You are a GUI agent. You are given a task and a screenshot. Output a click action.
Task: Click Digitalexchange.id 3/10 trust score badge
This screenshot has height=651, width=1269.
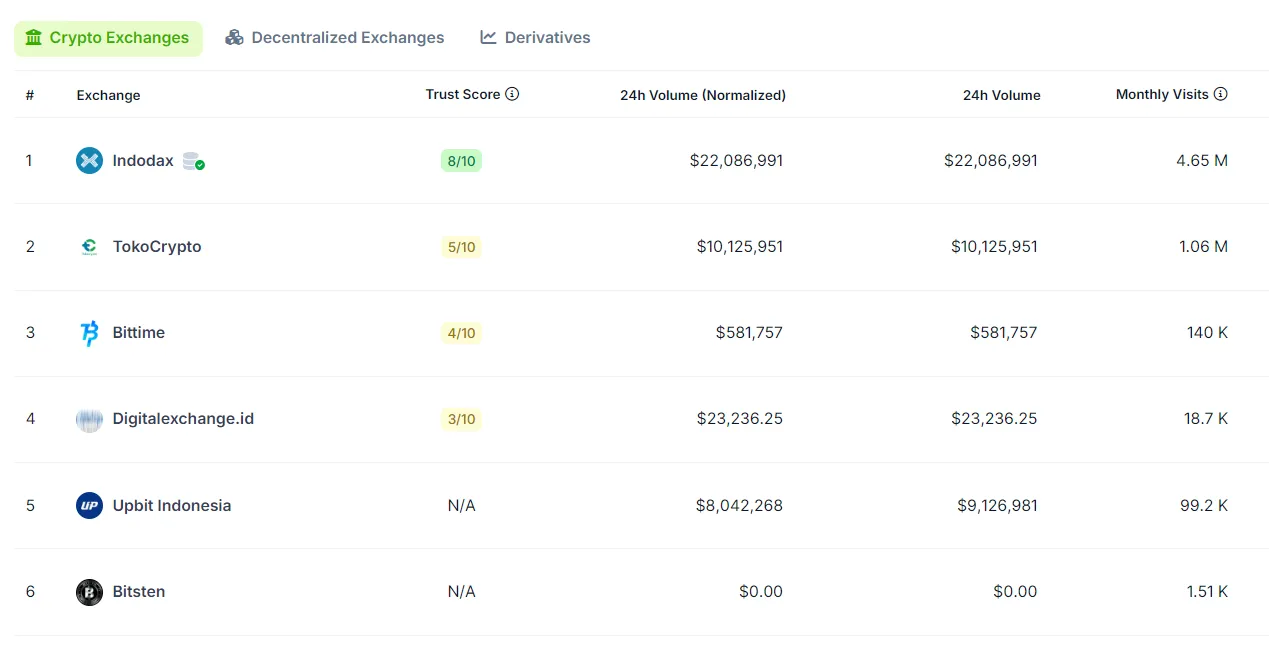[x=461, y=419]
